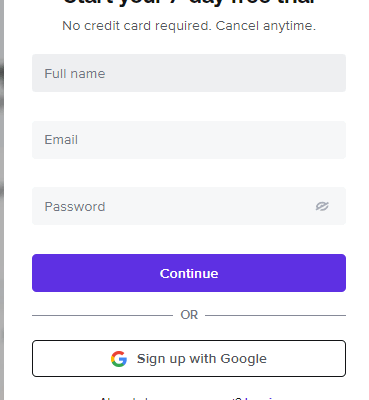Click the No credit card required subtitle
The width and height of the screenshot is (369, 400).
(189, 26)
